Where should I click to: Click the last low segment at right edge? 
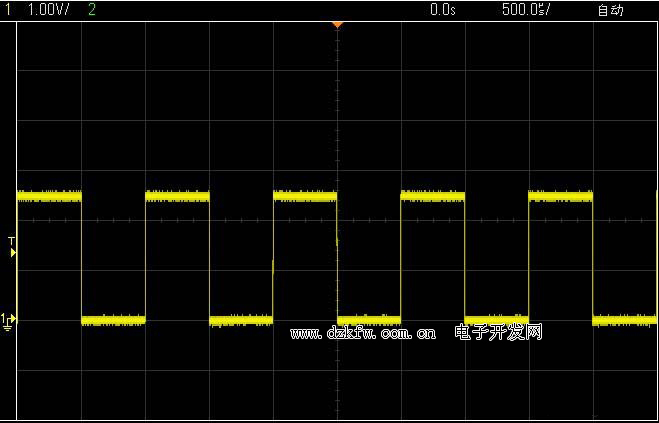(x=625, y=320)
